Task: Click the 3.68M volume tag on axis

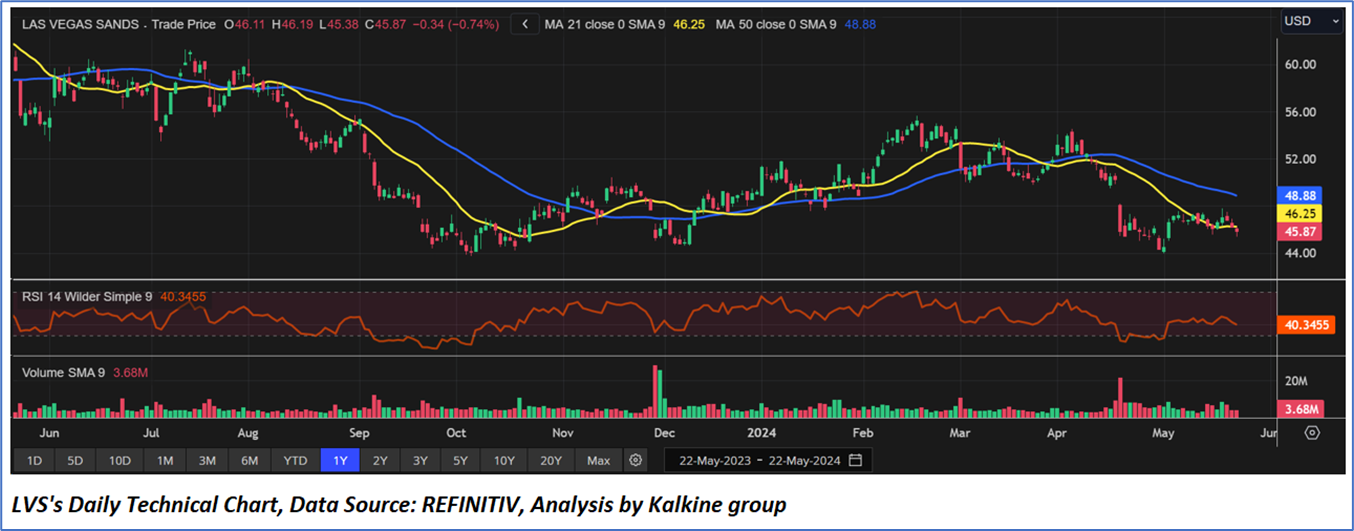Action: tap(1301, 409)
